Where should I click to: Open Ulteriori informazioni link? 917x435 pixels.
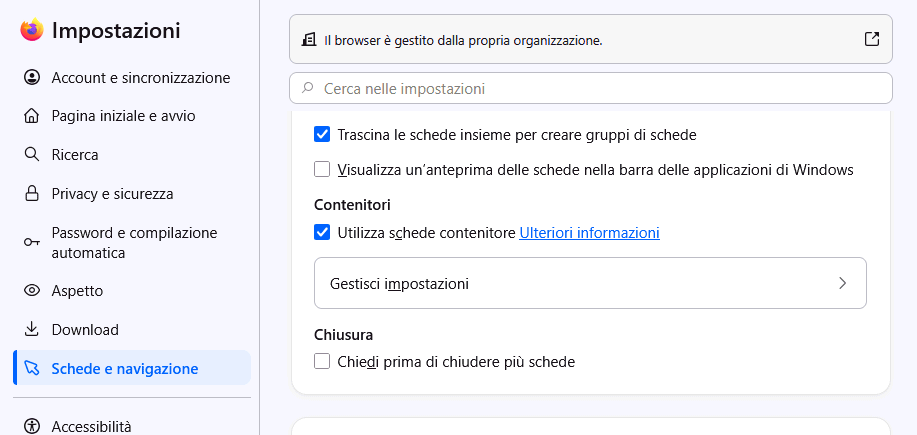(x=590, y=233)
